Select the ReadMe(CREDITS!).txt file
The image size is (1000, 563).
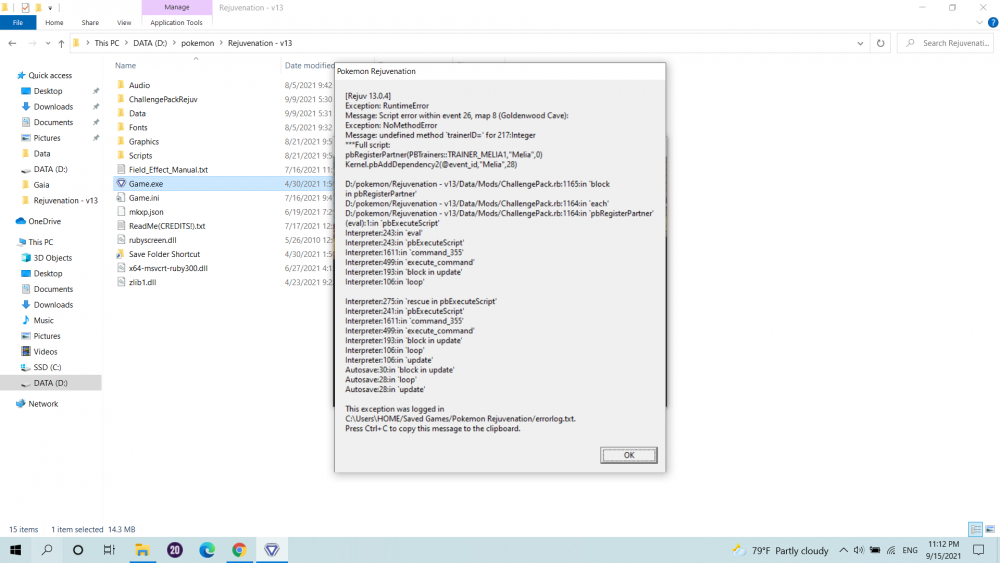click(166, 226)
